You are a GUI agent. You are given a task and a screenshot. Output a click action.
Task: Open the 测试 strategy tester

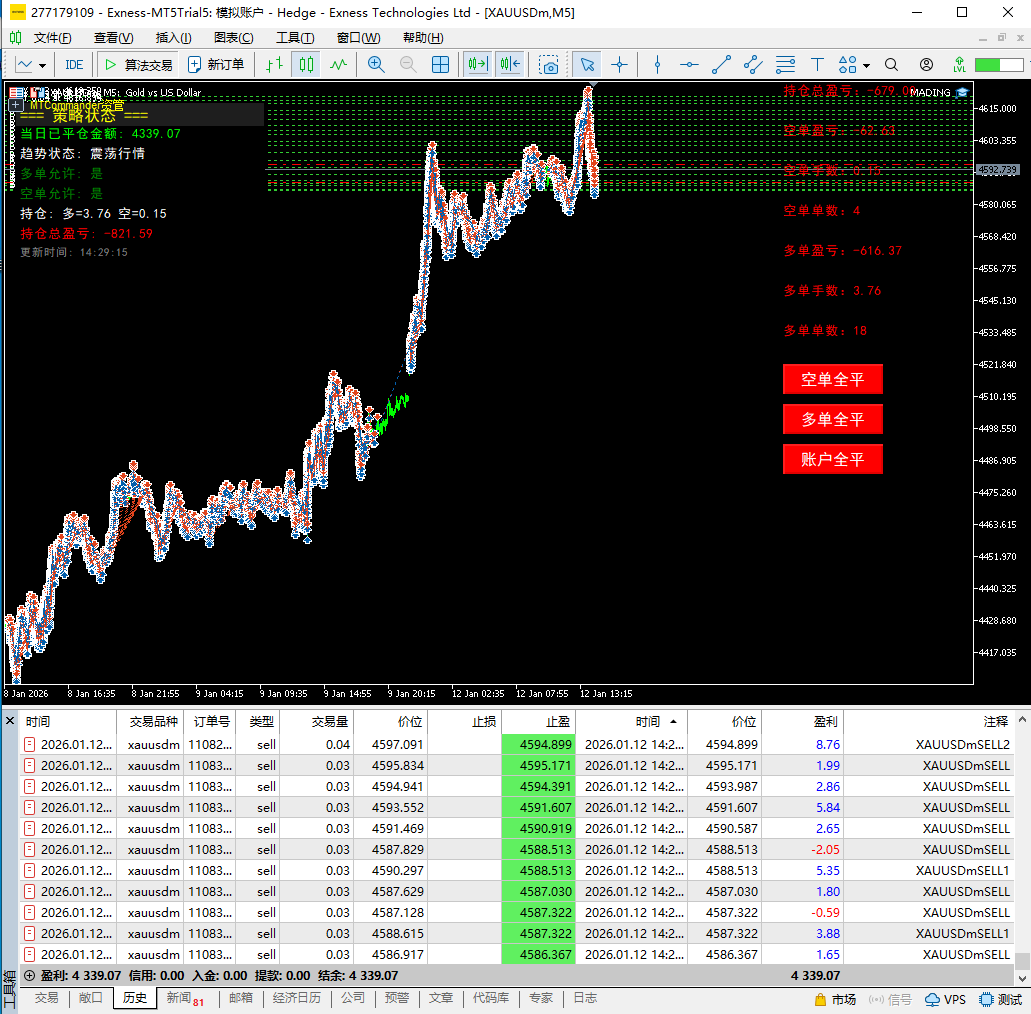(1001, 1000)
